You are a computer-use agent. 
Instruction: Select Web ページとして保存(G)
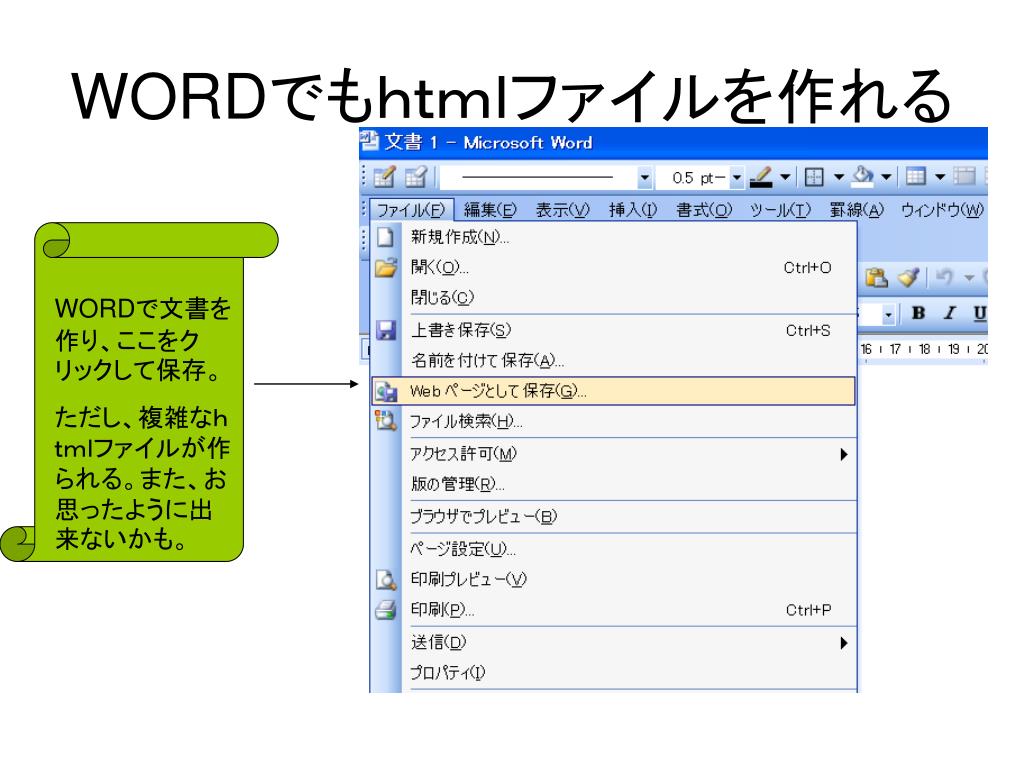pos(613,391)
